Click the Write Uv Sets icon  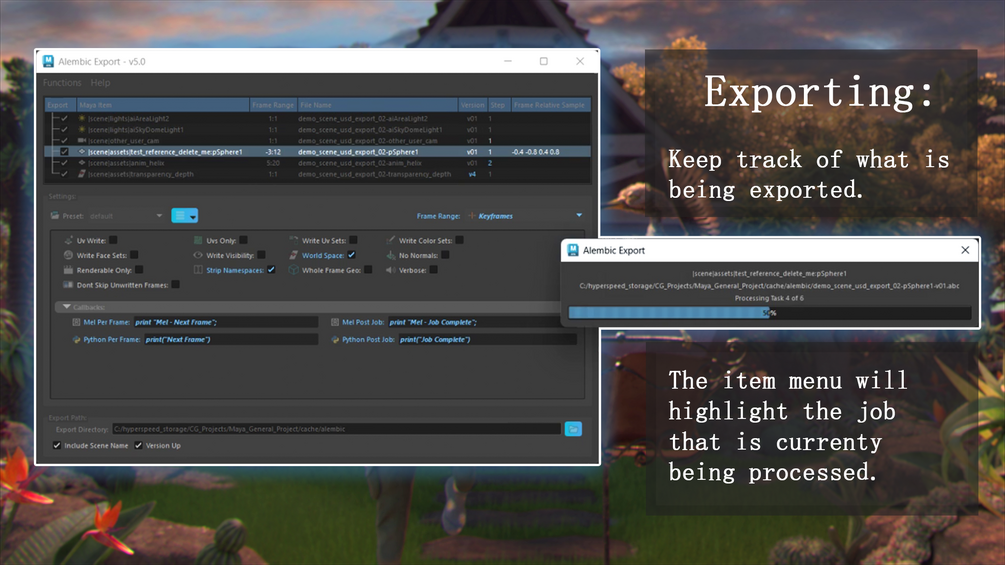(294, 240)
